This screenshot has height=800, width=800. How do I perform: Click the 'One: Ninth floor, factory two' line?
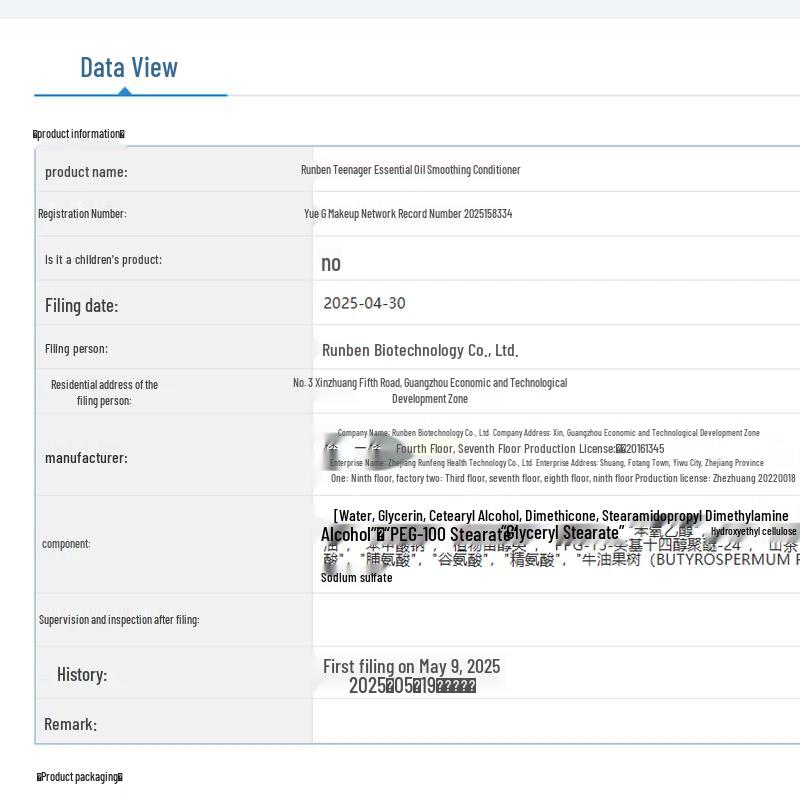coord(563,478)
